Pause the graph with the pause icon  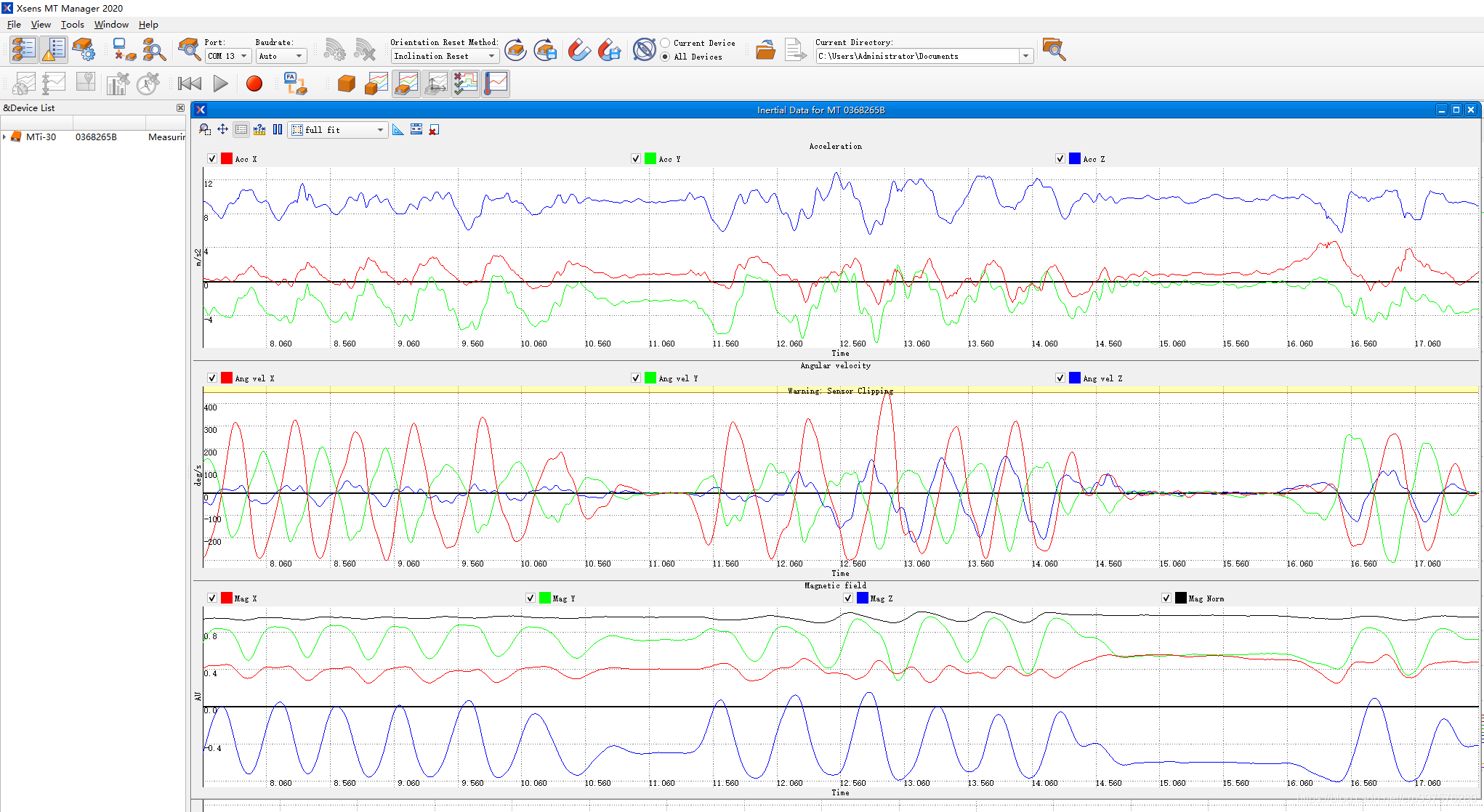[278, 129]
